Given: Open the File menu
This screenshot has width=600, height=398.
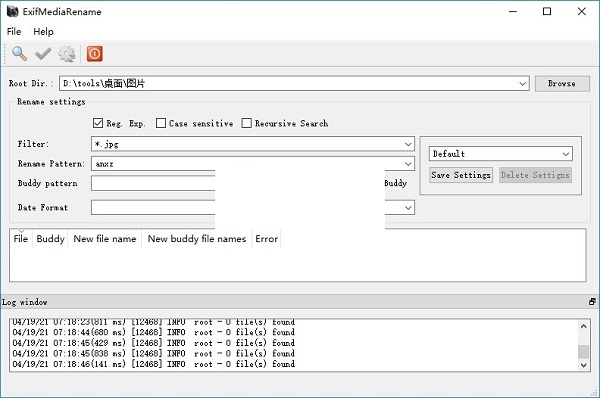Looking at the screenshot, I should coord(14,31).
